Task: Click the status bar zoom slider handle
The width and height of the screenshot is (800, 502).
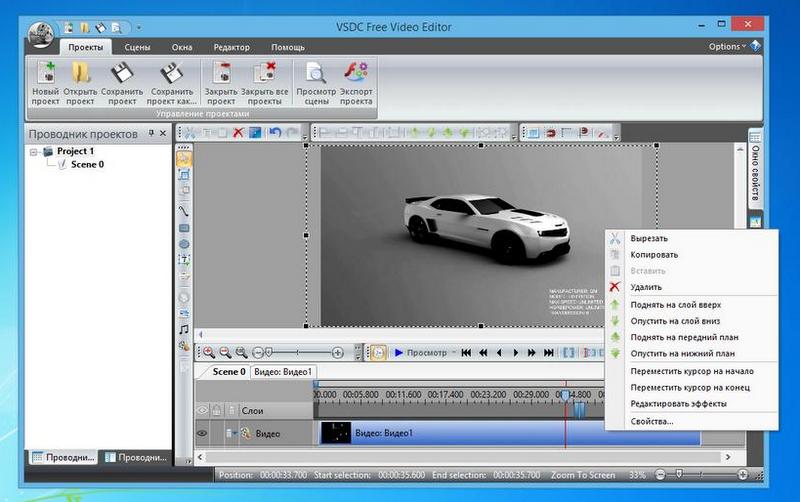Action: [679, 474]
